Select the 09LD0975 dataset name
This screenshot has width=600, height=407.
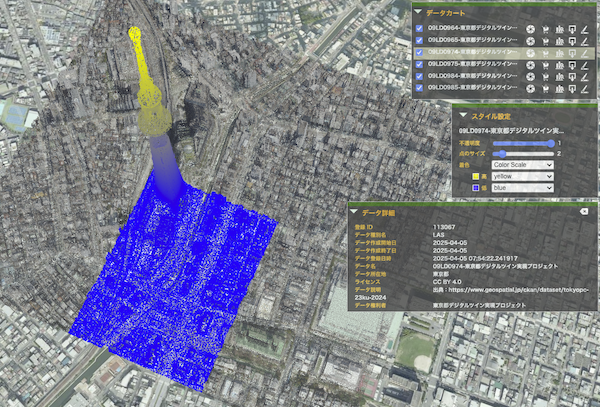[x=473, y=64]
